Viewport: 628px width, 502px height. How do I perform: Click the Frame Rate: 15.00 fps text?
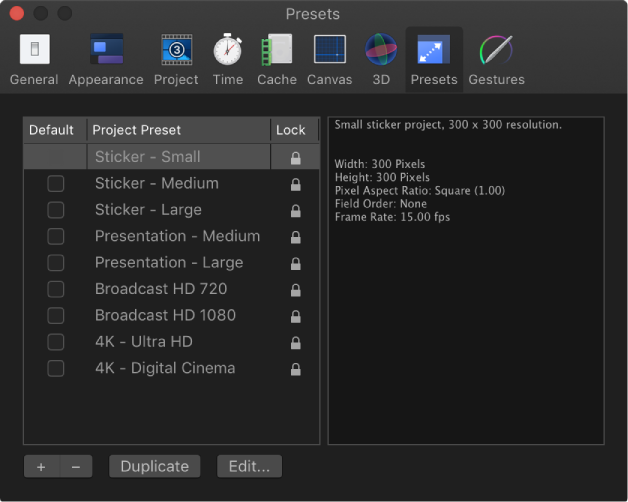point(392,217)
